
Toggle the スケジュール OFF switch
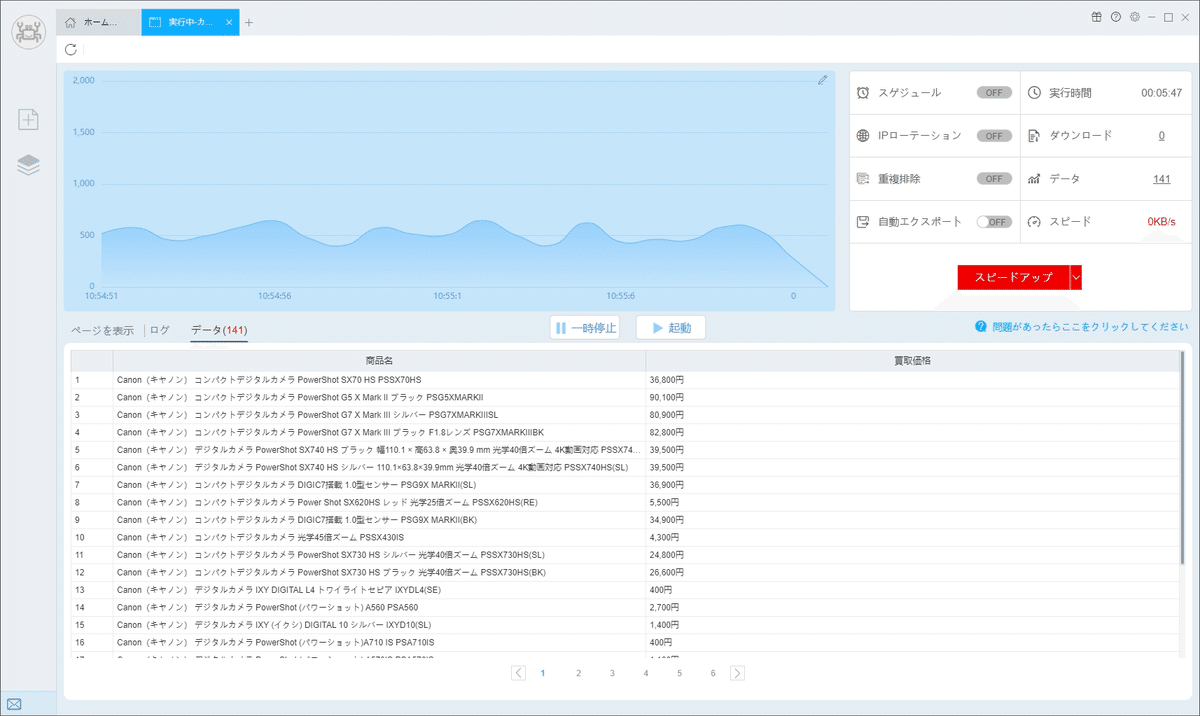click(x=994, y=92)
